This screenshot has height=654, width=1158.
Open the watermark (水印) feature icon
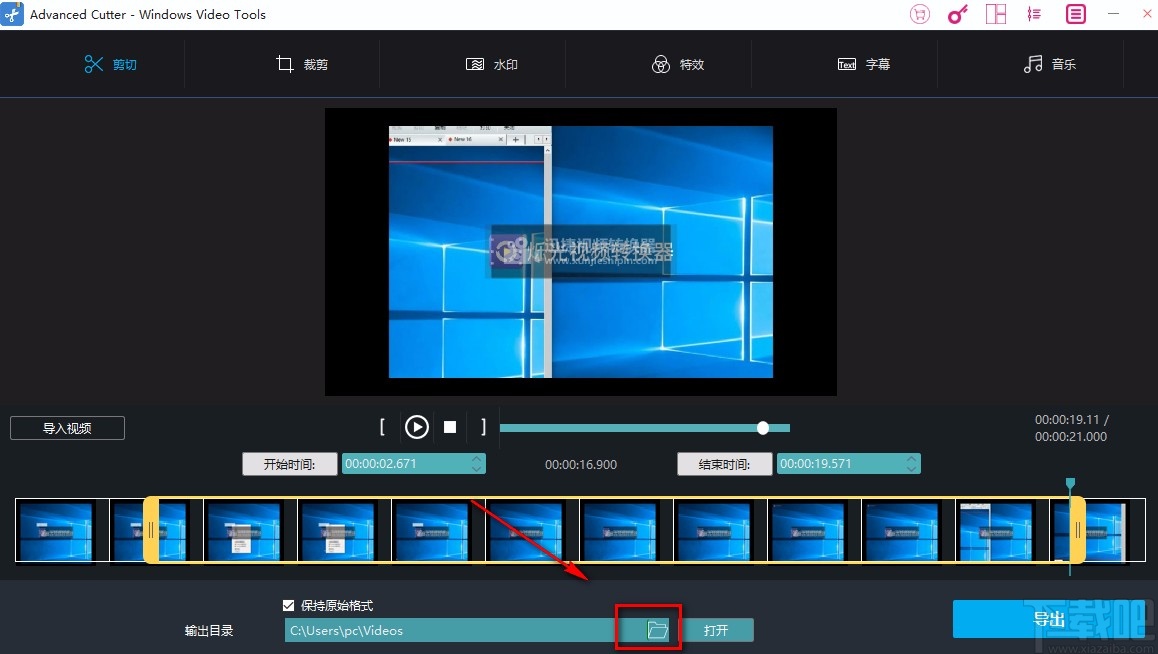pyautogui.click(x=476, y=63)
